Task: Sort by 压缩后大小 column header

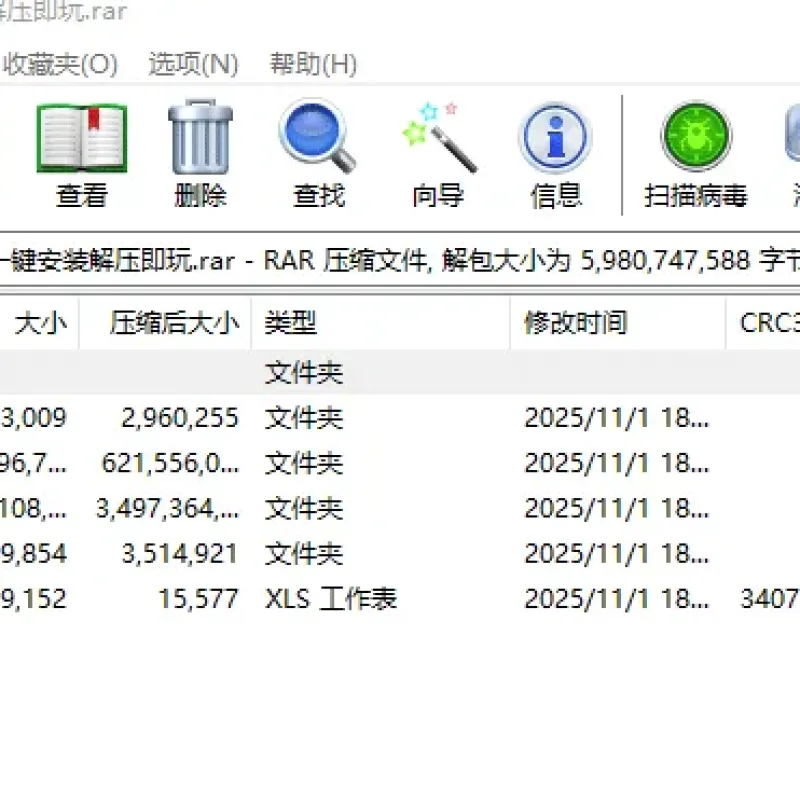Action: 165,323
